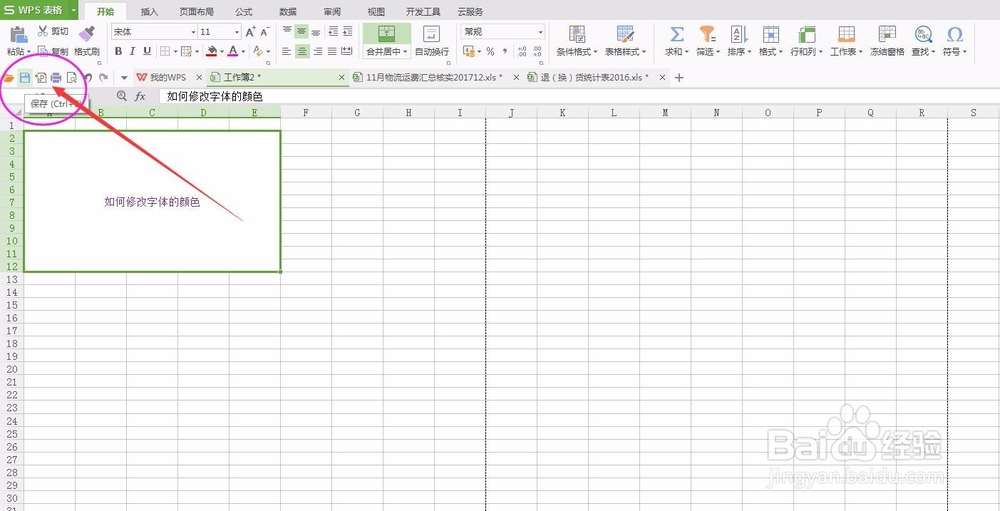Image resolution: width=1000 pixels, height=511 pixels.
Task: Toggle middle vertical alignment
Action: point(302,31)
